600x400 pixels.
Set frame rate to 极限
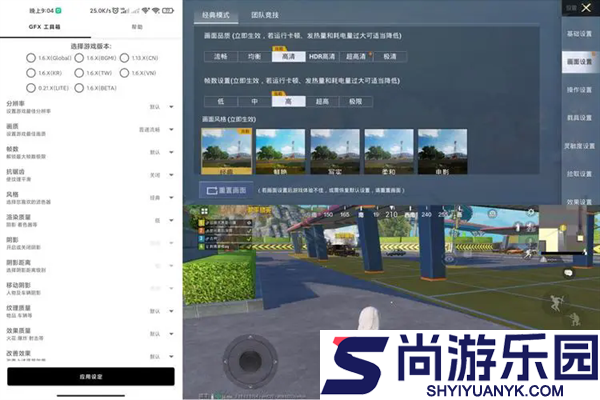(356, 101)
